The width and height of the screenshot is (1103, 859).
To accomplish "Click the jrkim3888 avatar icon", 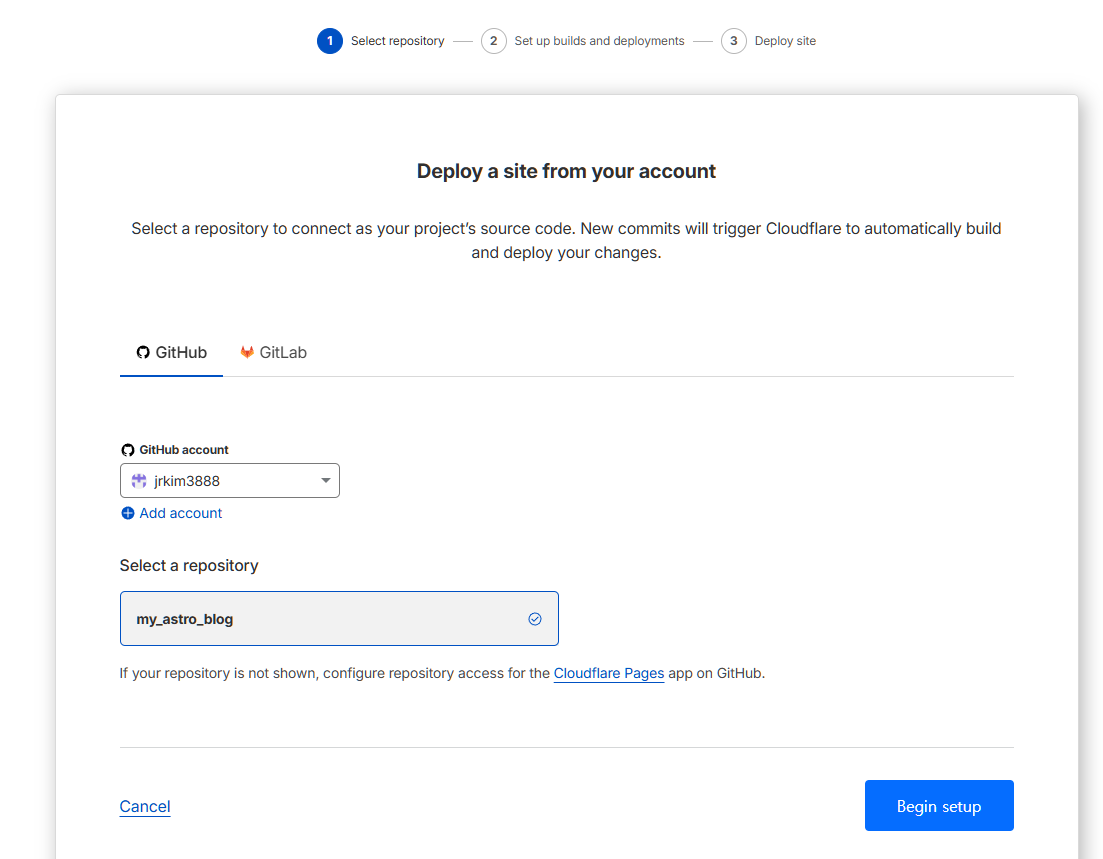I will pyautogui.click(x=139, y=481).
